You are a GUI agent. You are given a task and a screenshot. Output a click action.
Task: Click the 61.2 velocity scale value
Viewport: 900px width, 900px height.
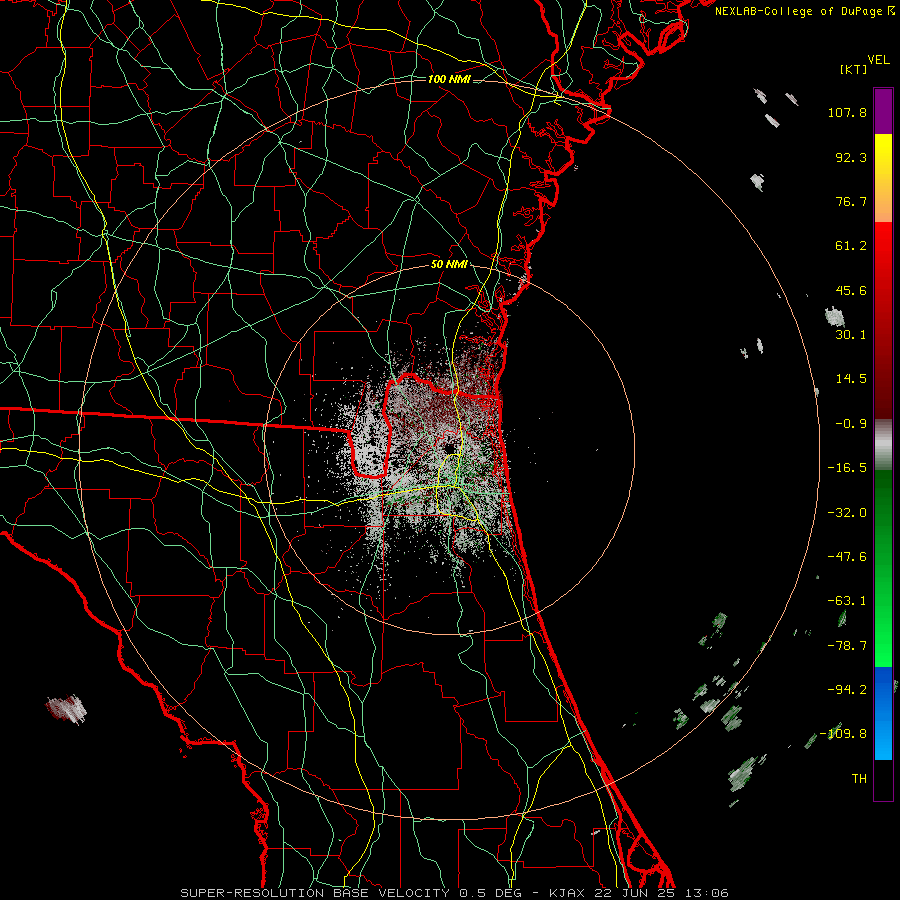(851, 246)
